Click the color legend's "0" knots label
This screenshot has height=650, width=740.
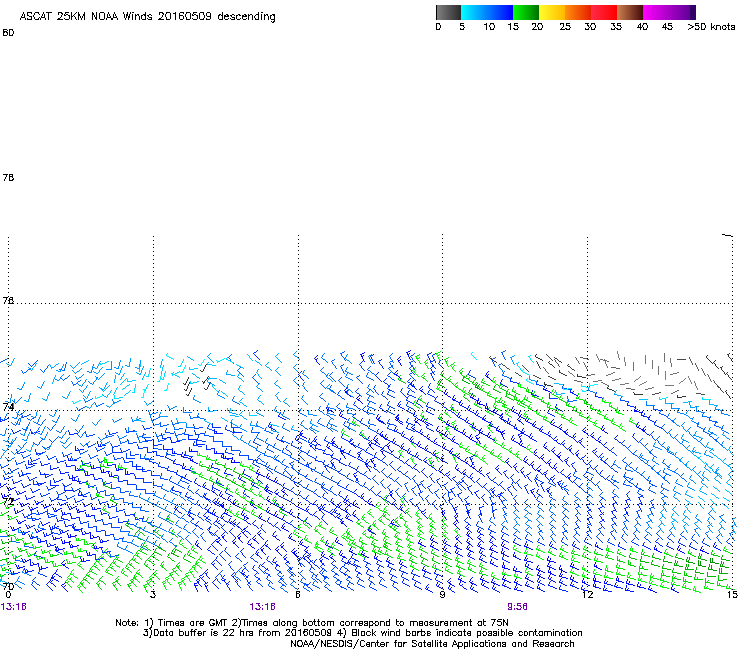click(x=438, y=27)
